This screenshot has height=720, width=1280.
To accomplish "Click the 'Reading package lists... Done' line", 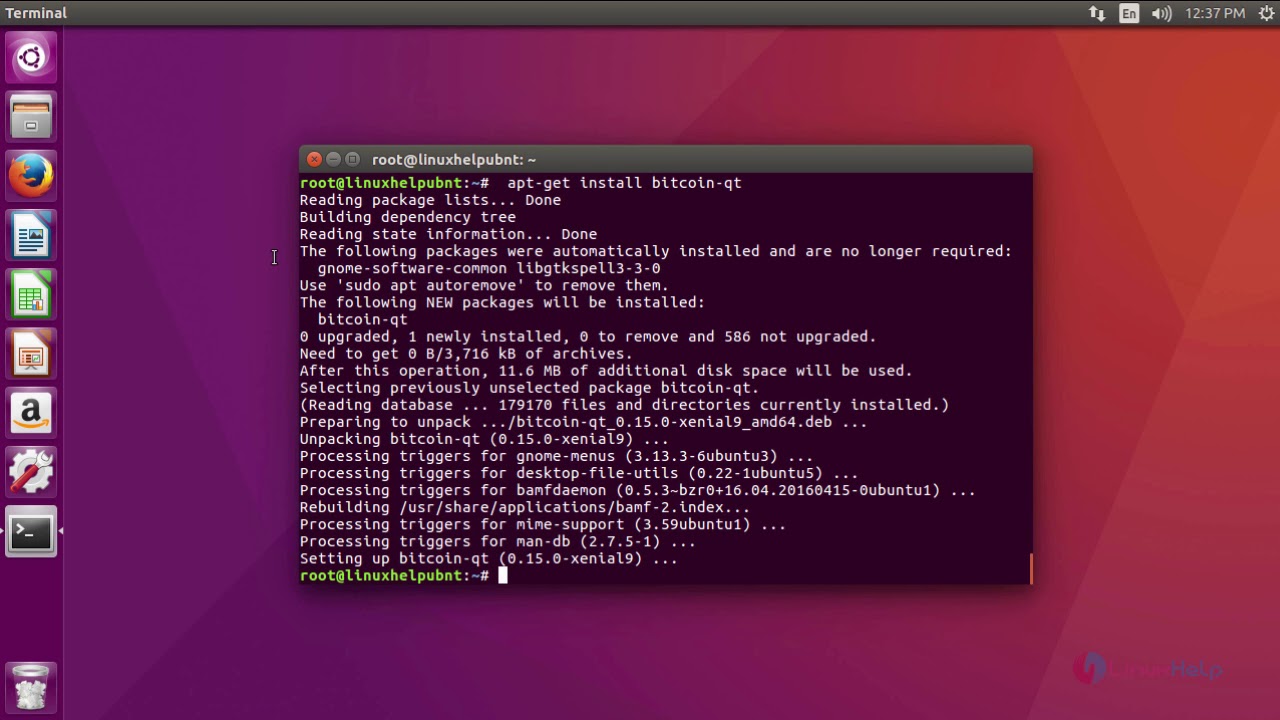I will click(430, 200).
